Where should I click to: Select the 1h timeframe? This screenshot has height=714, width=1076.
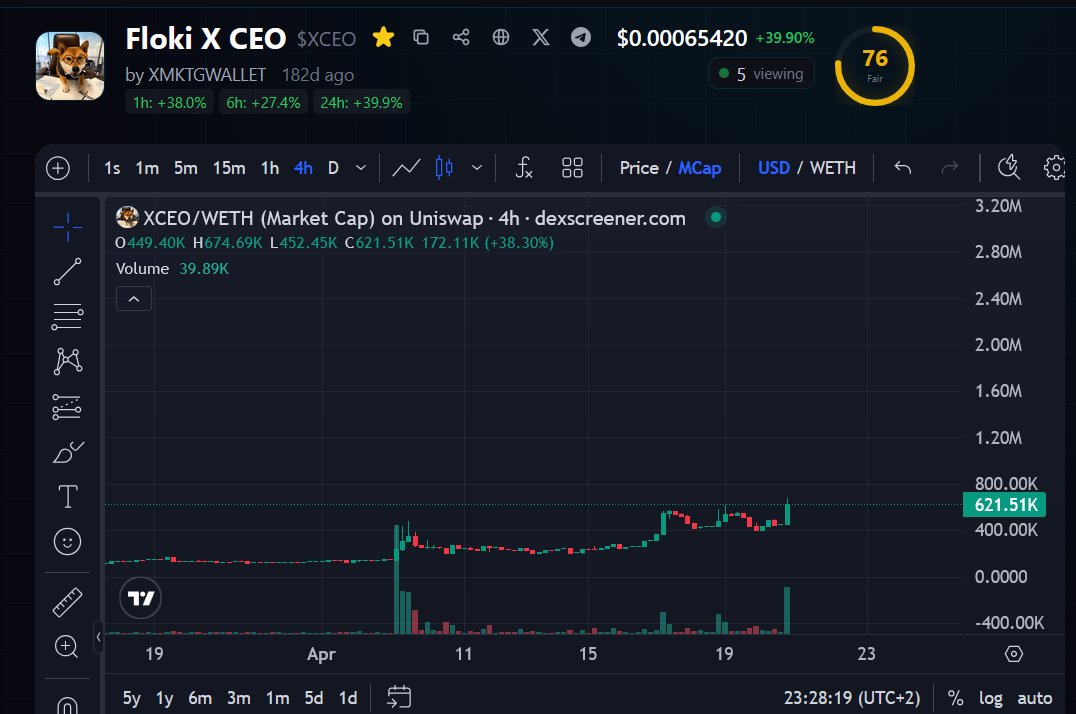[270, 168]
